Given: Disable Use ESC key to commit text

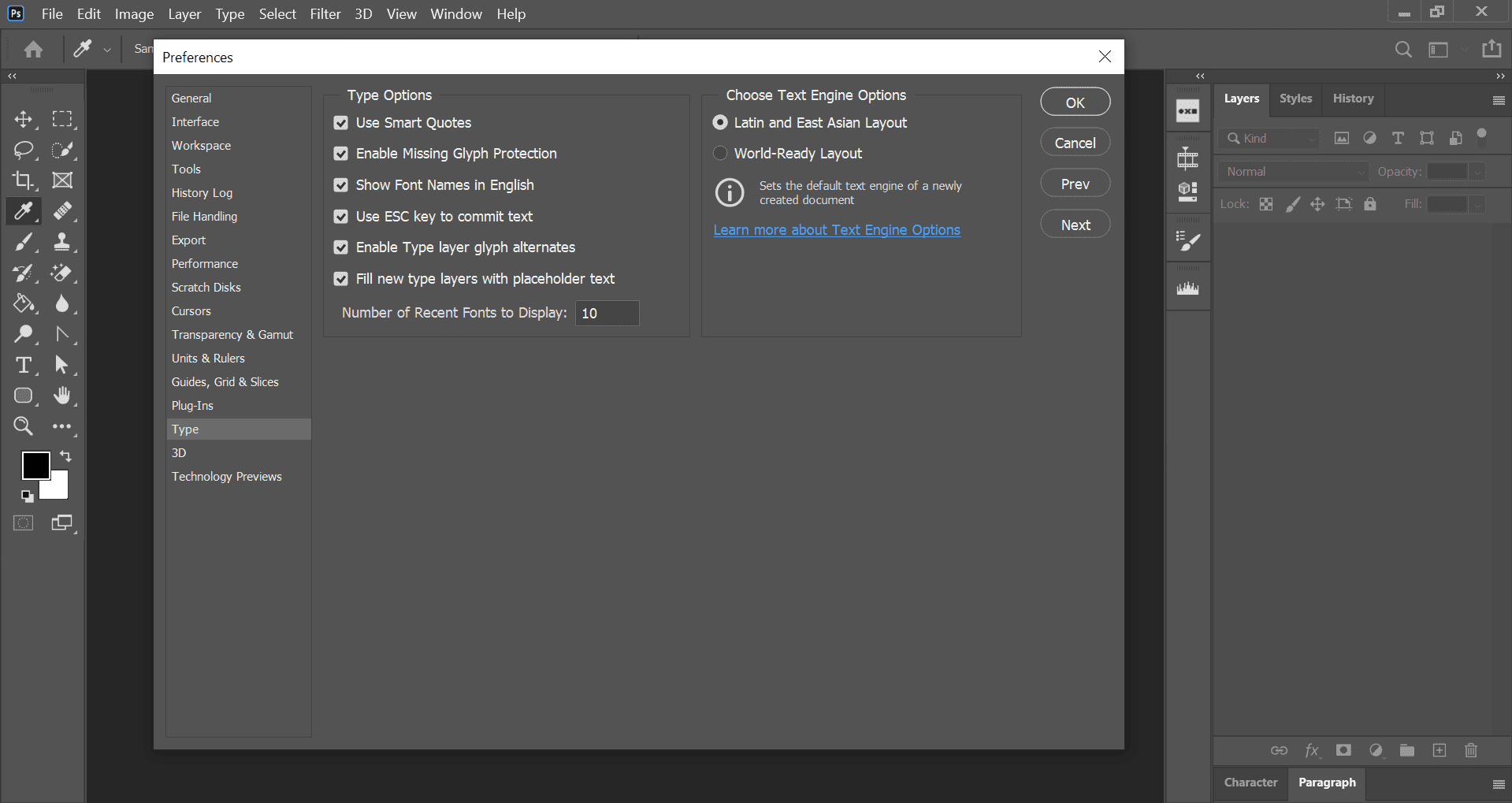Looking at the screenshot, I should click(x=341, y=217).
